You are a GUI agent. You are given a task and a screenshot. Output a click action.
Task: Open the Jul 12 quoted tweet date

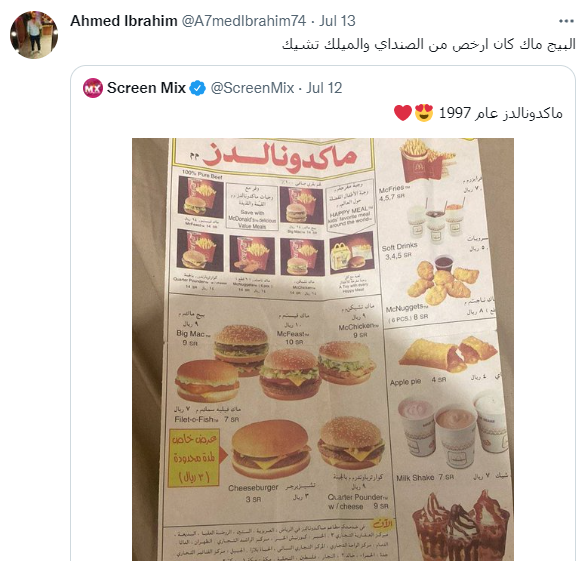point(324,88)
